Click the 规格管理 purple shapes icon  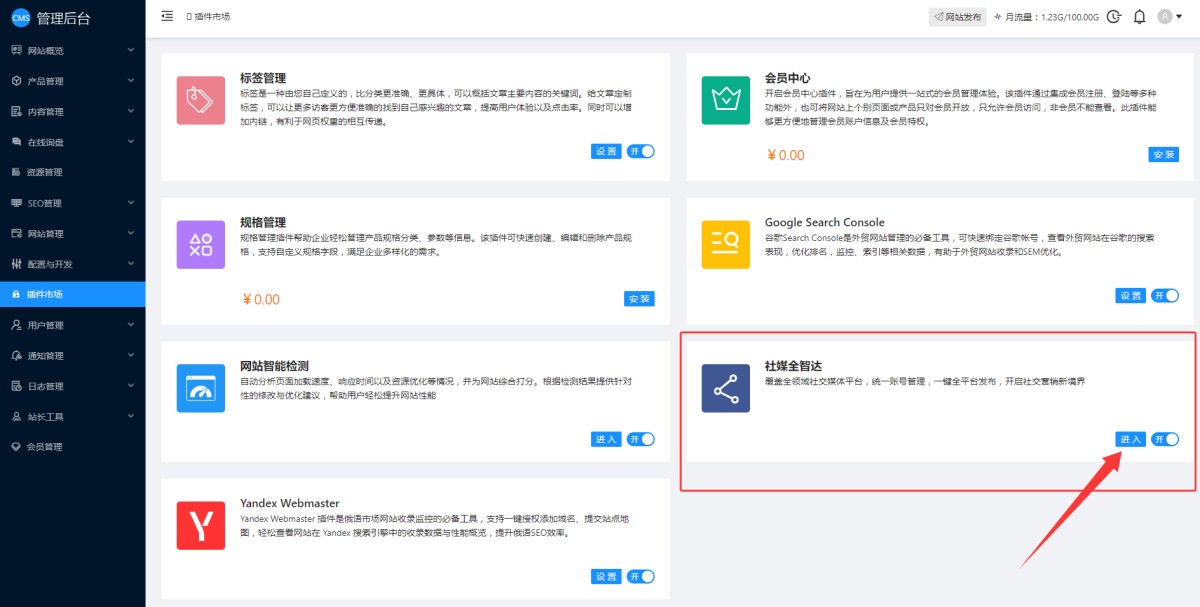[201, 244]
